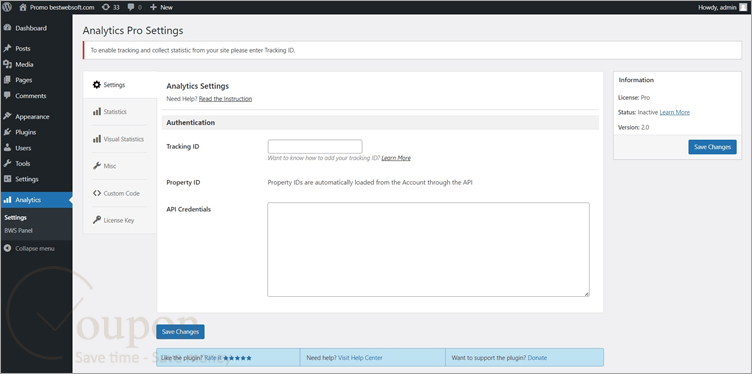Viewport: 752px width, 374px height.
Task: Click the WordPress logo icon
Action: coord(8,7)
